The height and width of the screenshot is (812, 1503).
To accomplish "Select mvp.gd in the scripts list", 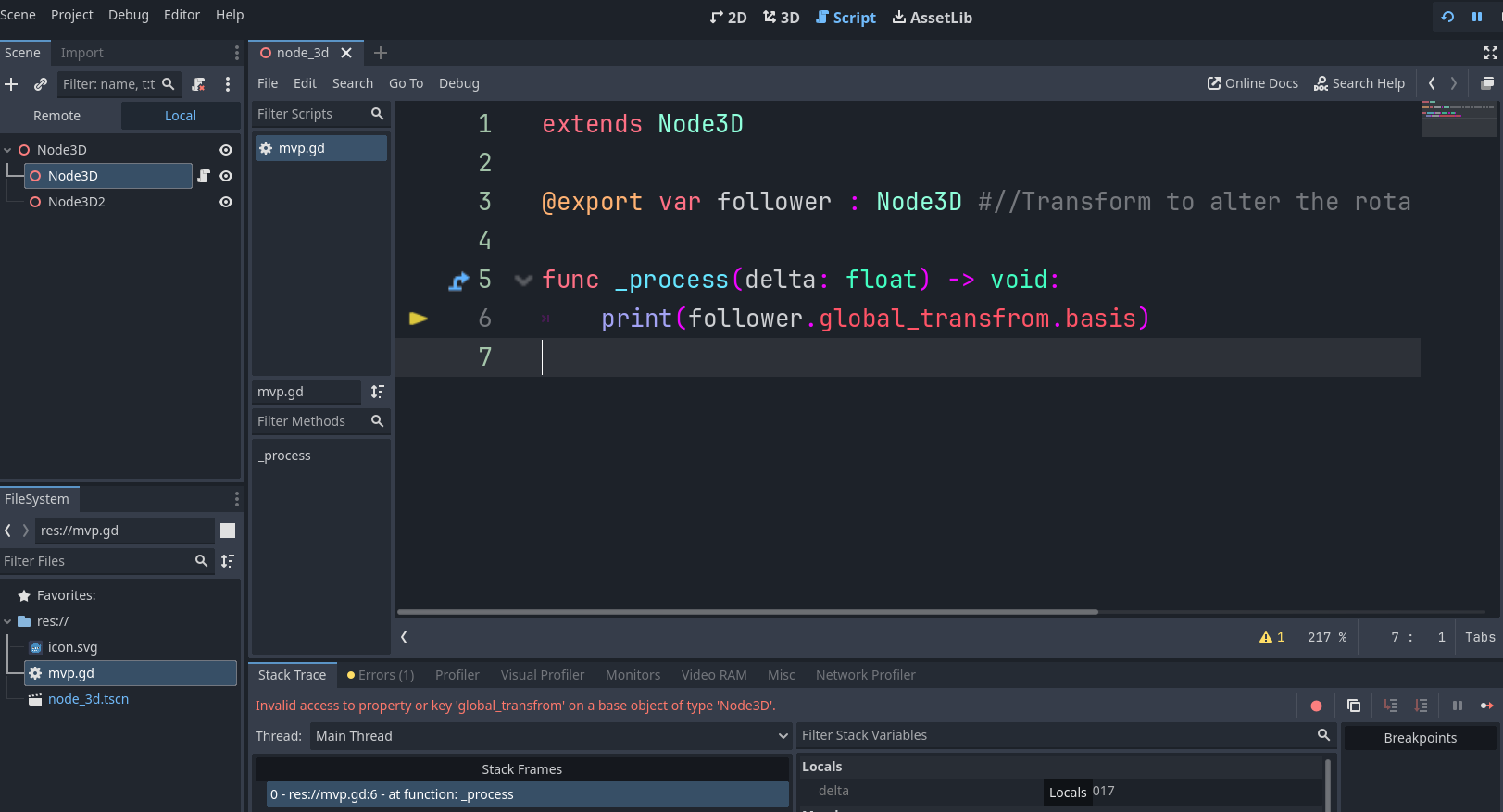I will [320, 148].
